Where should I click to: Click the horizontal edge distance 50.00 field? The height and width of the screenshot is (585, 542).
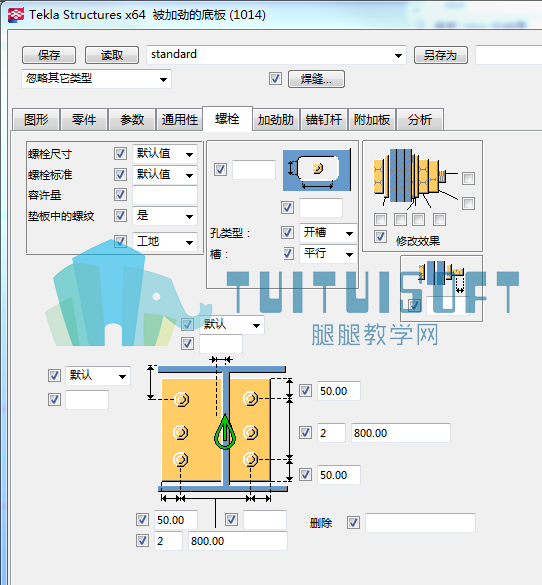tap(176, 520)
